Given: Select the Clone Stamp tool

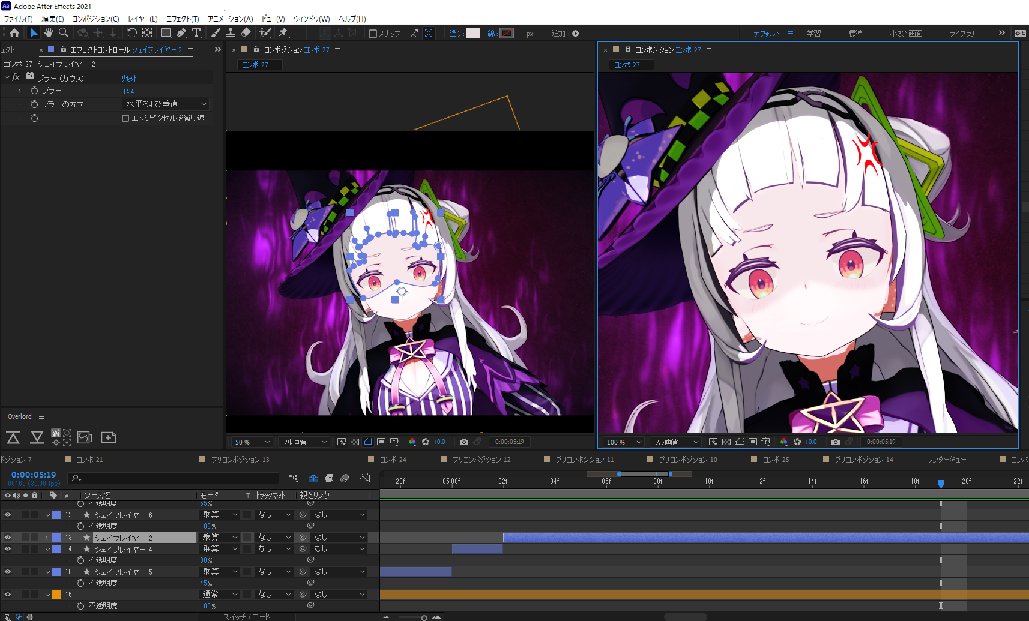Looking at the screenshot, I should [x=230, y=33].
